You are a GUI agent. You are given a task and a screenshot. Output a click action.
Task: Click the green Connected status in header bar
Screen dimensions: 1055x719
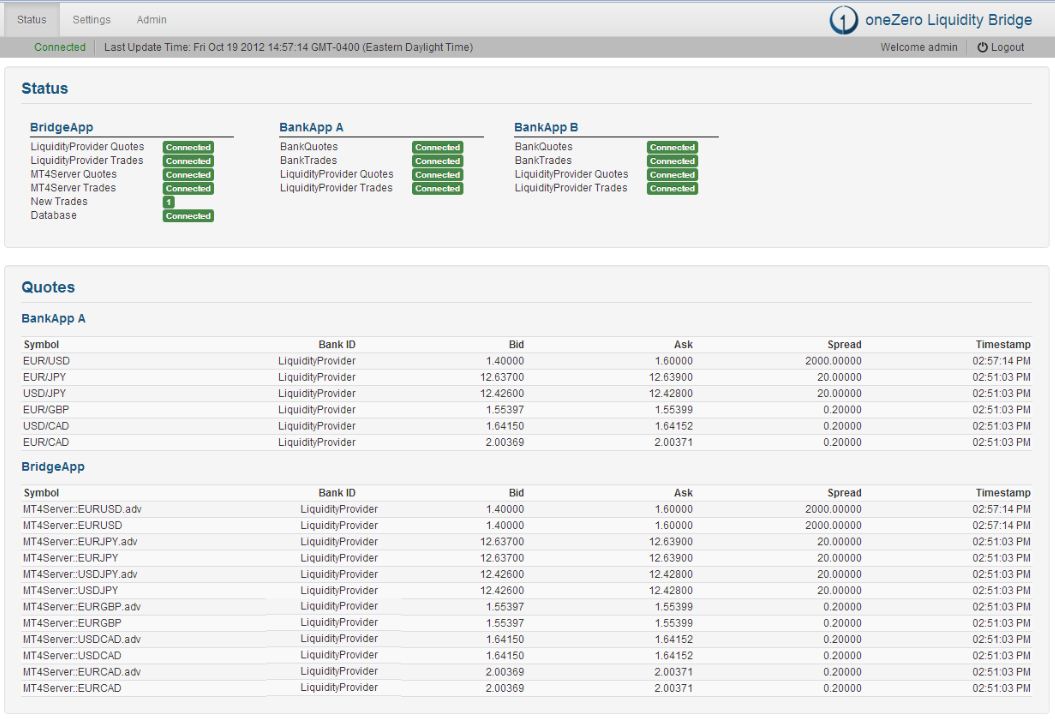pos(60,48)
